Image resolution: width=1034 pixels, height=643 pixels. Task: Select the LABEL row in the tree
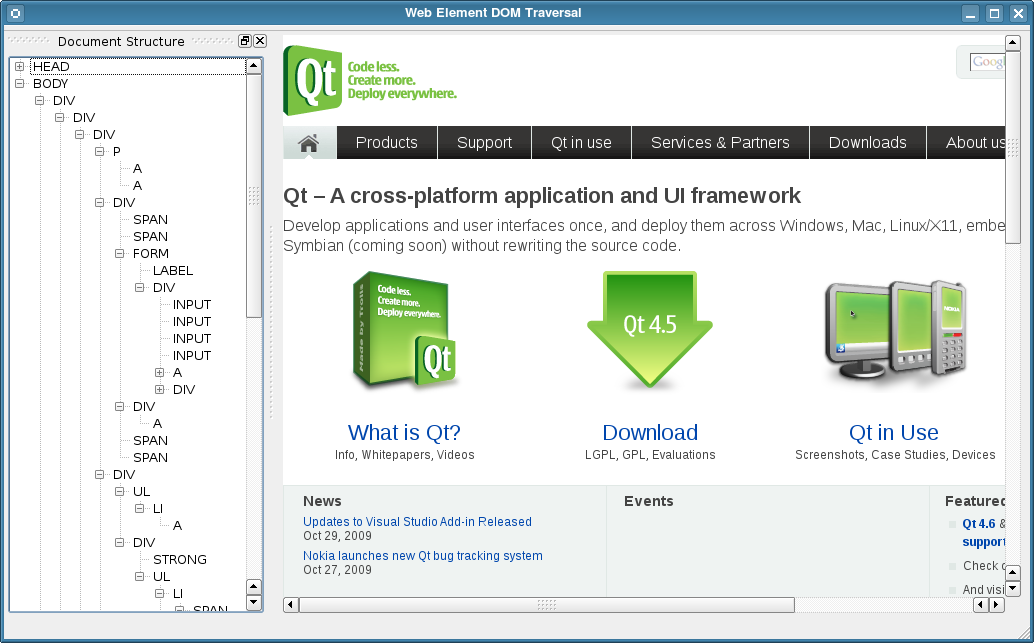tap(173, 270)
